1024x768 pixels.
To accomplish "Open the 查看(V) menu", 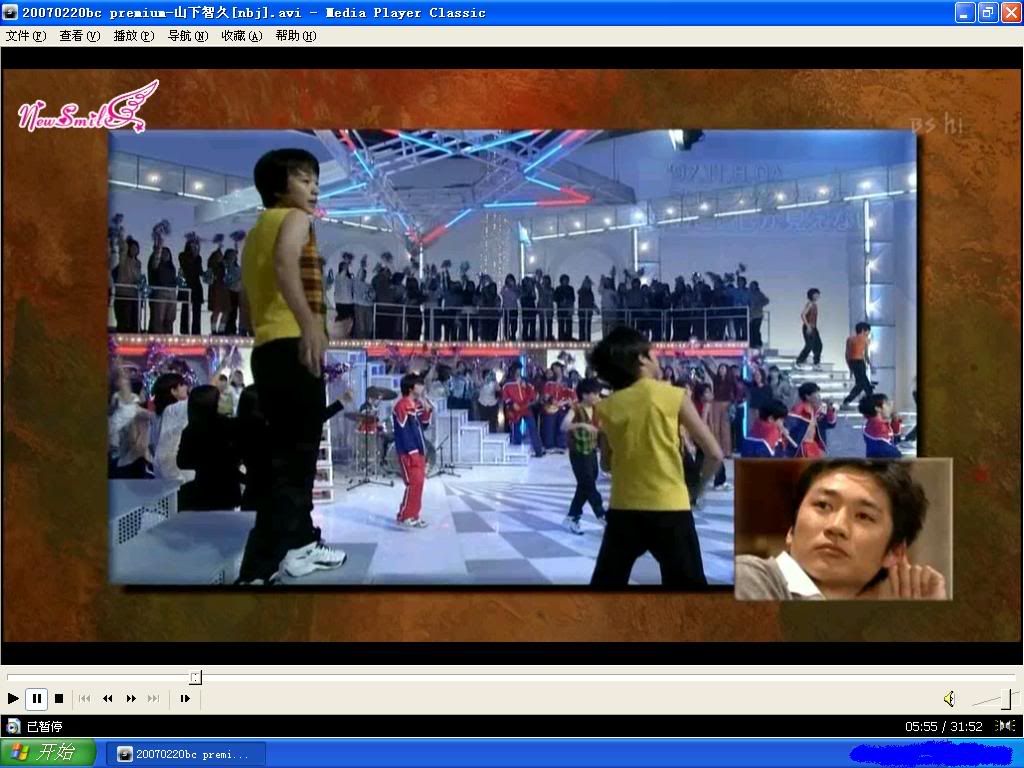I will coord(80,36).
